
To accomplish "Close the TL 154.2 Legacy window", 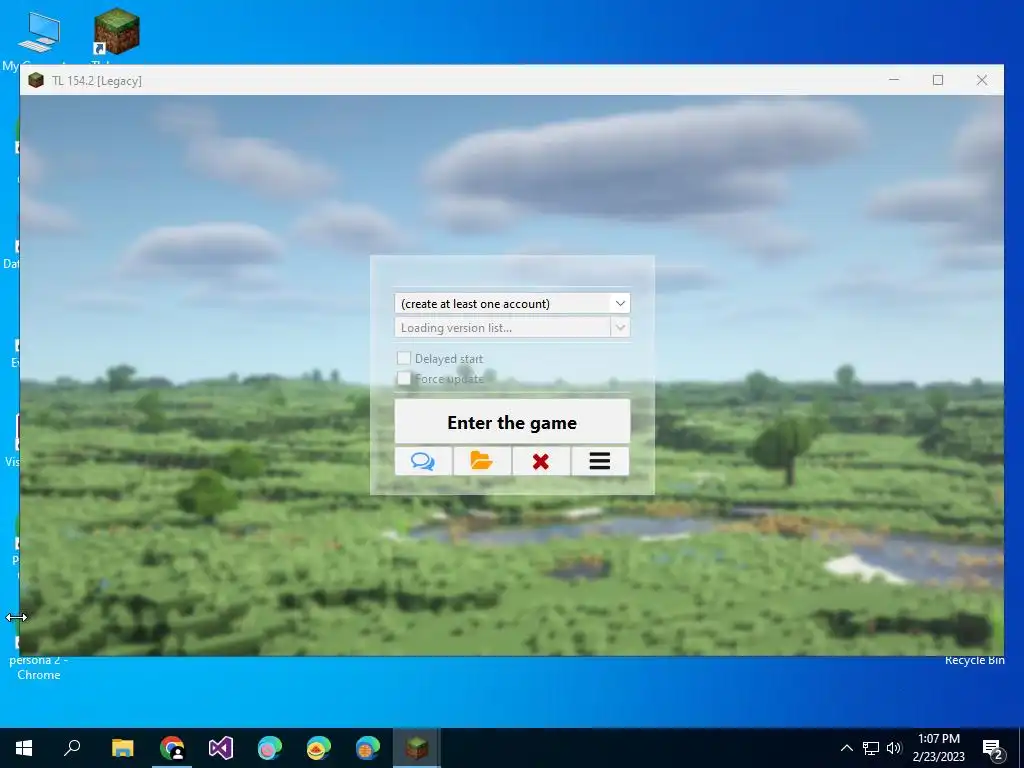I will coord(982,80).
